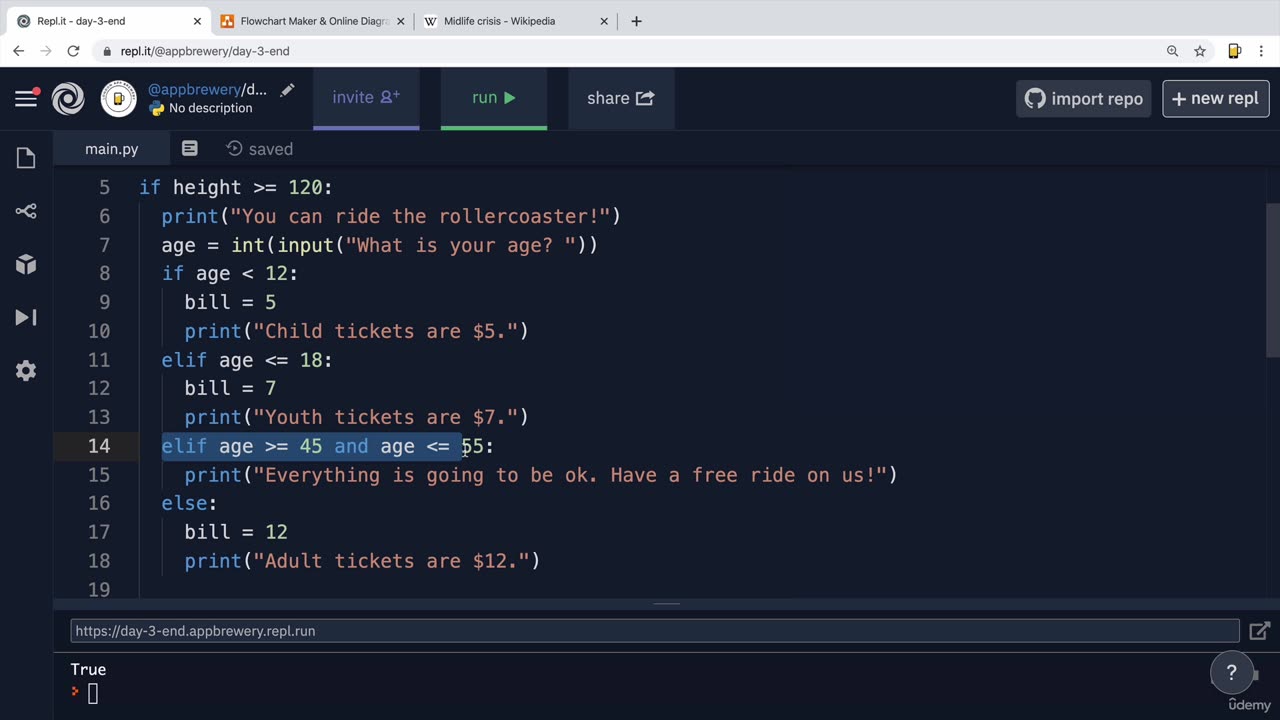Viewport: 1280px width, 720px height.
Task: Click the 'else:' line
Action: (x=189, y=503)
